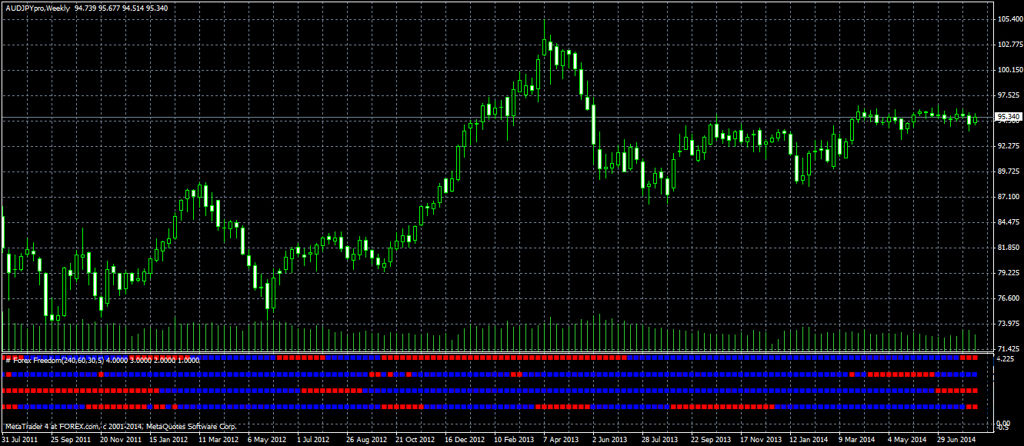The image size is (1024, 446).
Task: Click the AUDJPYpro,Weekly chart title text
Action: (x=36, y=7)
